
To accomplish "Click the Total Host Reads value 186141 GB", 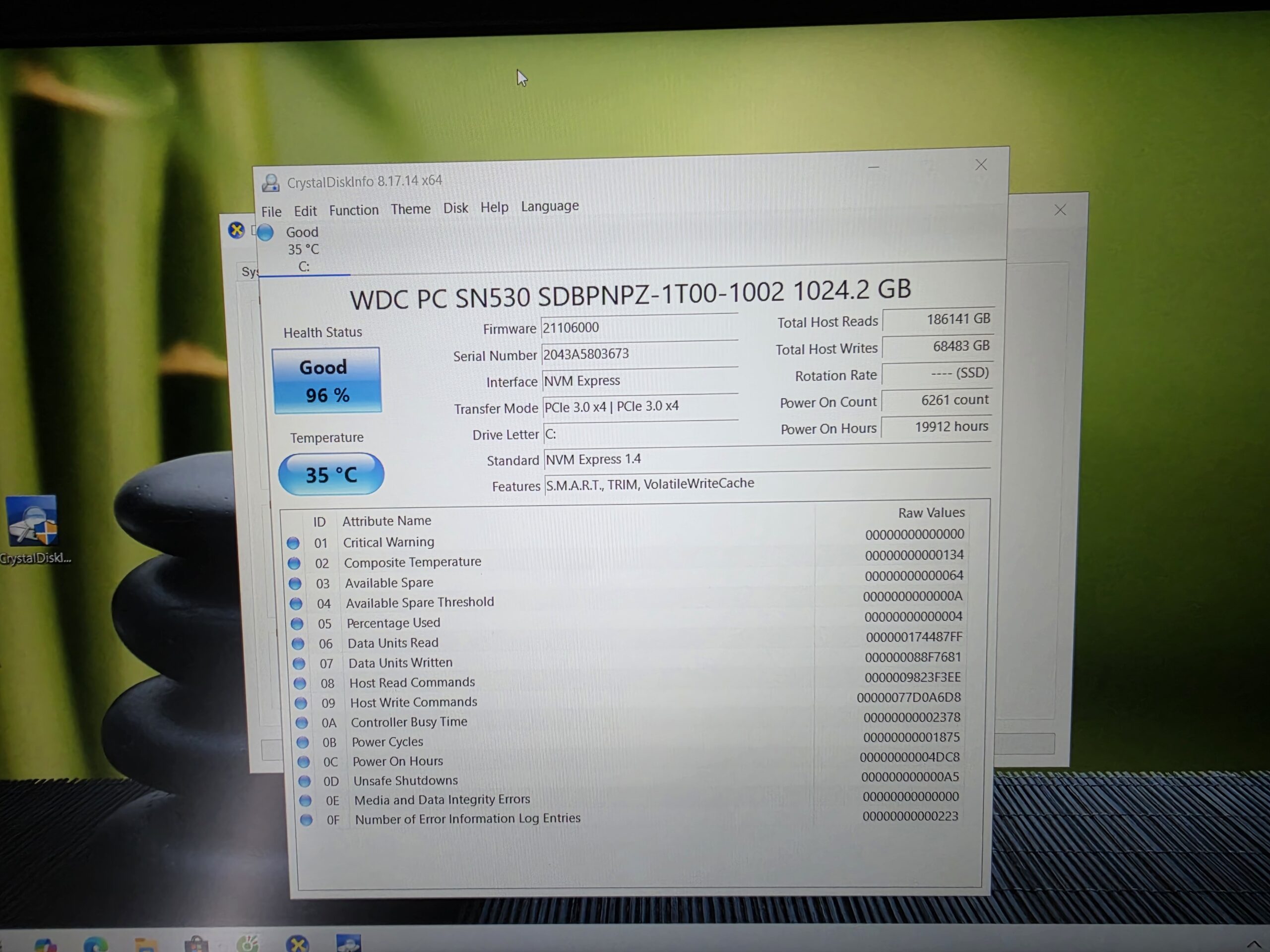I will (x=938, y=320).
